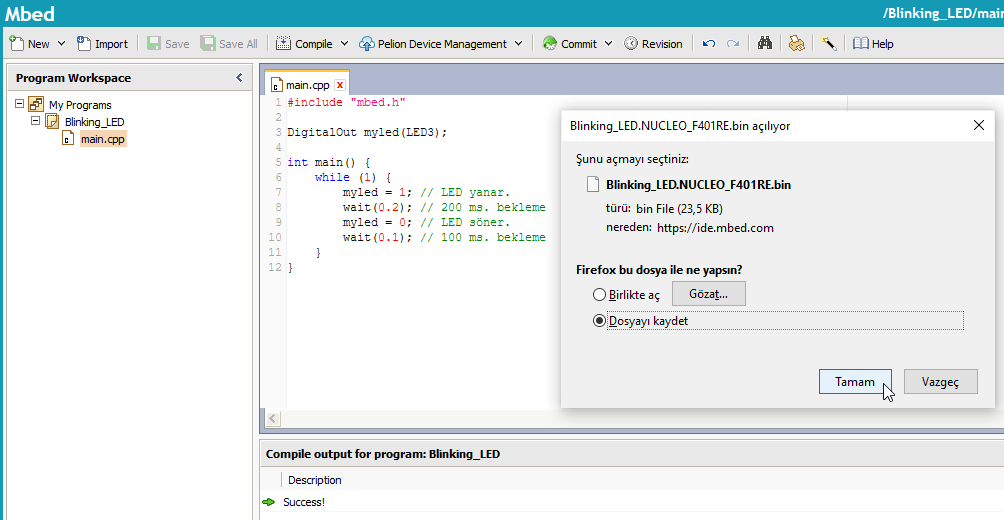The height and width of the screenshot is (520, 1004).
Task: Click the Save All toolbar button
Action: [229, 44]
